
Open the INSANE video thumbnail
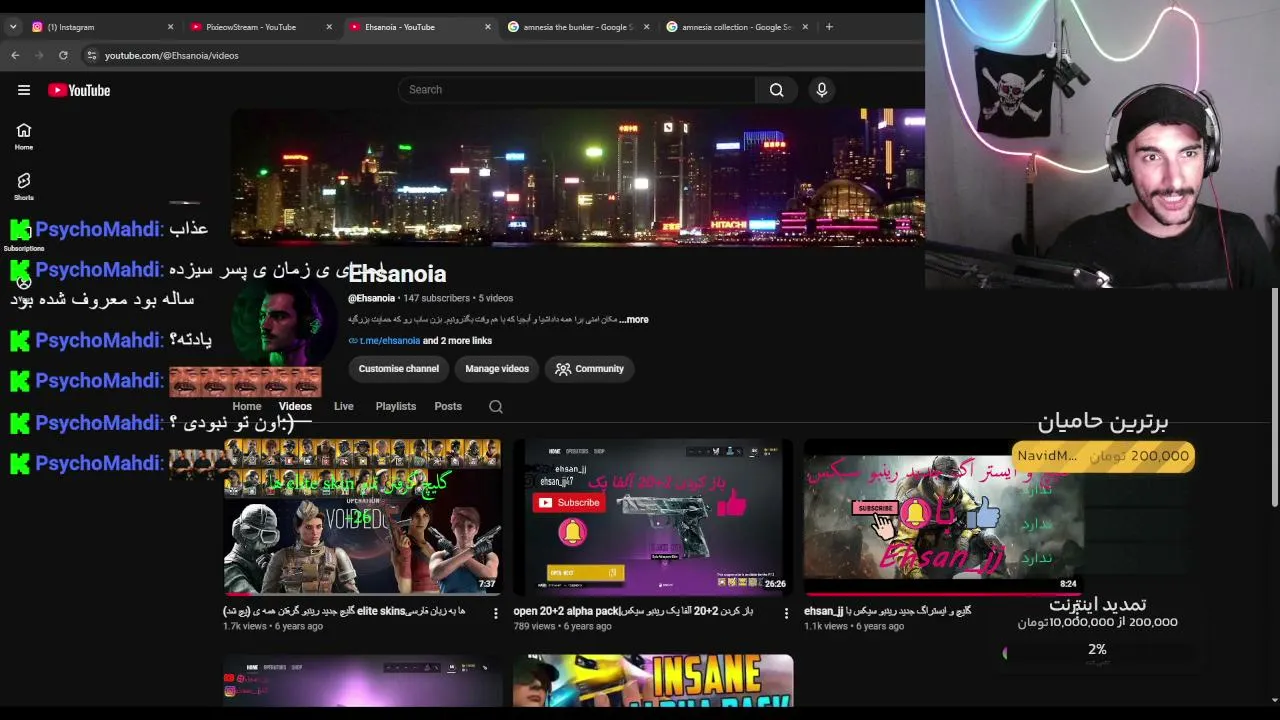pos(653,681)
